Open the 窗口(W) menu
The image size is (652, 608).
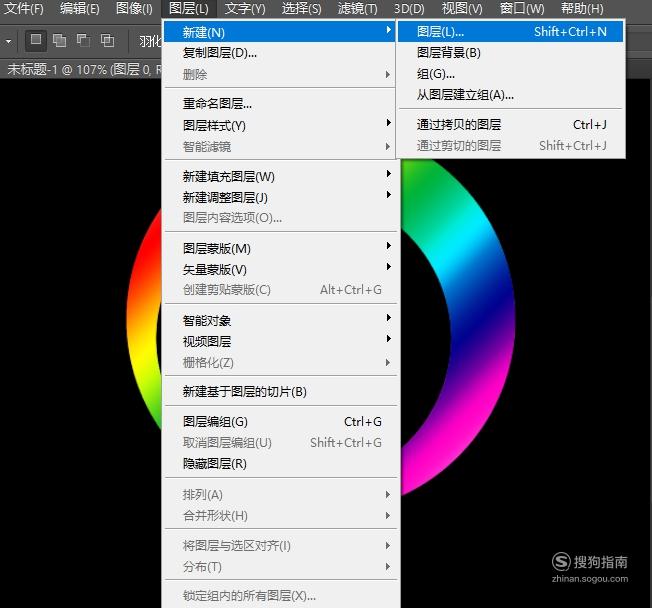pyautogui.click(x=522, y=8)
